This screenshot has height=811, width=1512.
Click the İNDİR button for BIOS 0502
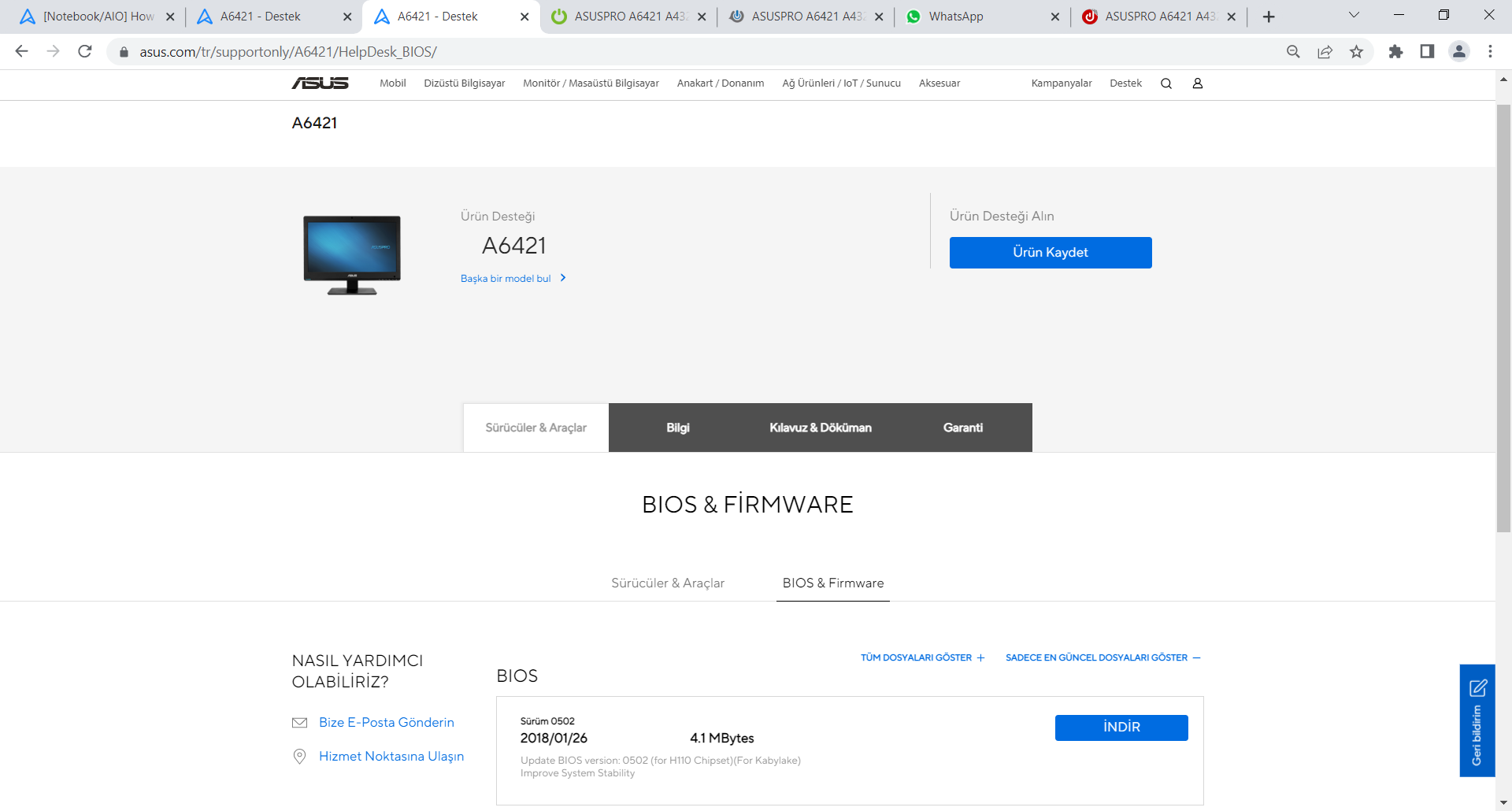coord(1121,728)
